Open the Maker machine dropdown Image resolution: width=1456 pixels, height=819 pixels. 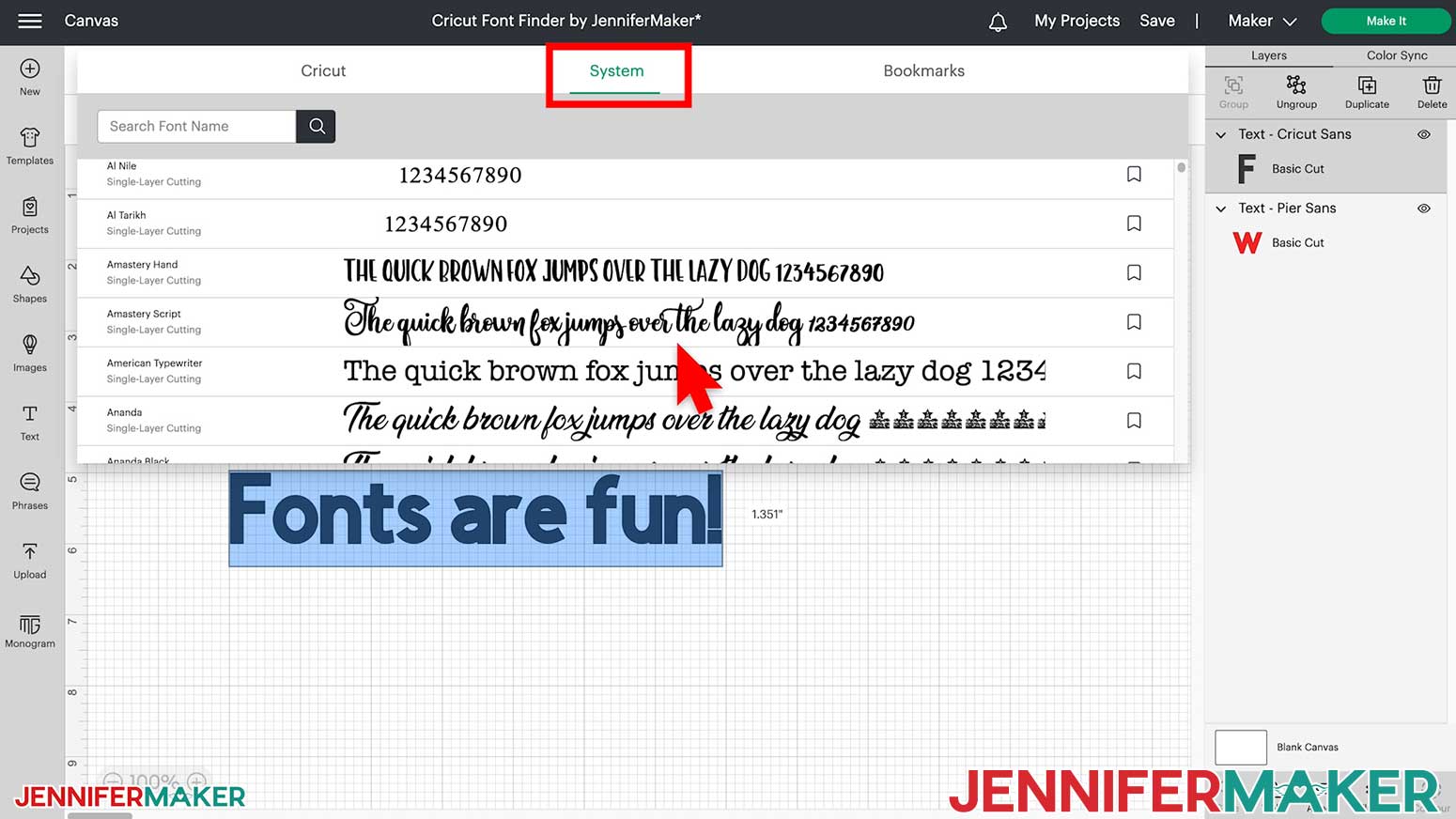tap(1262, 21)
